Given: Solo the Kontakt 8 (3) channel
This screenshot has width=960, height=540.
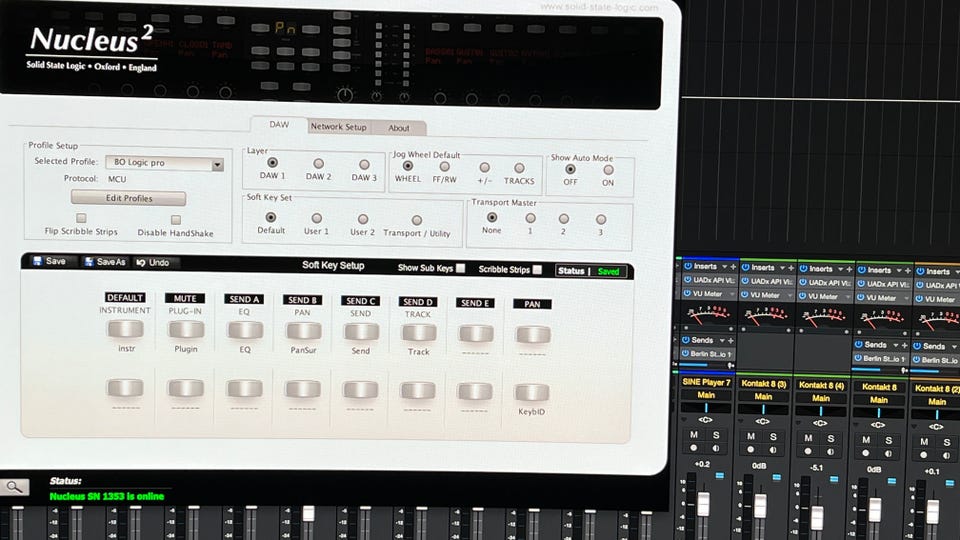Looking at the screenshot, I should [x=773, y=437].
